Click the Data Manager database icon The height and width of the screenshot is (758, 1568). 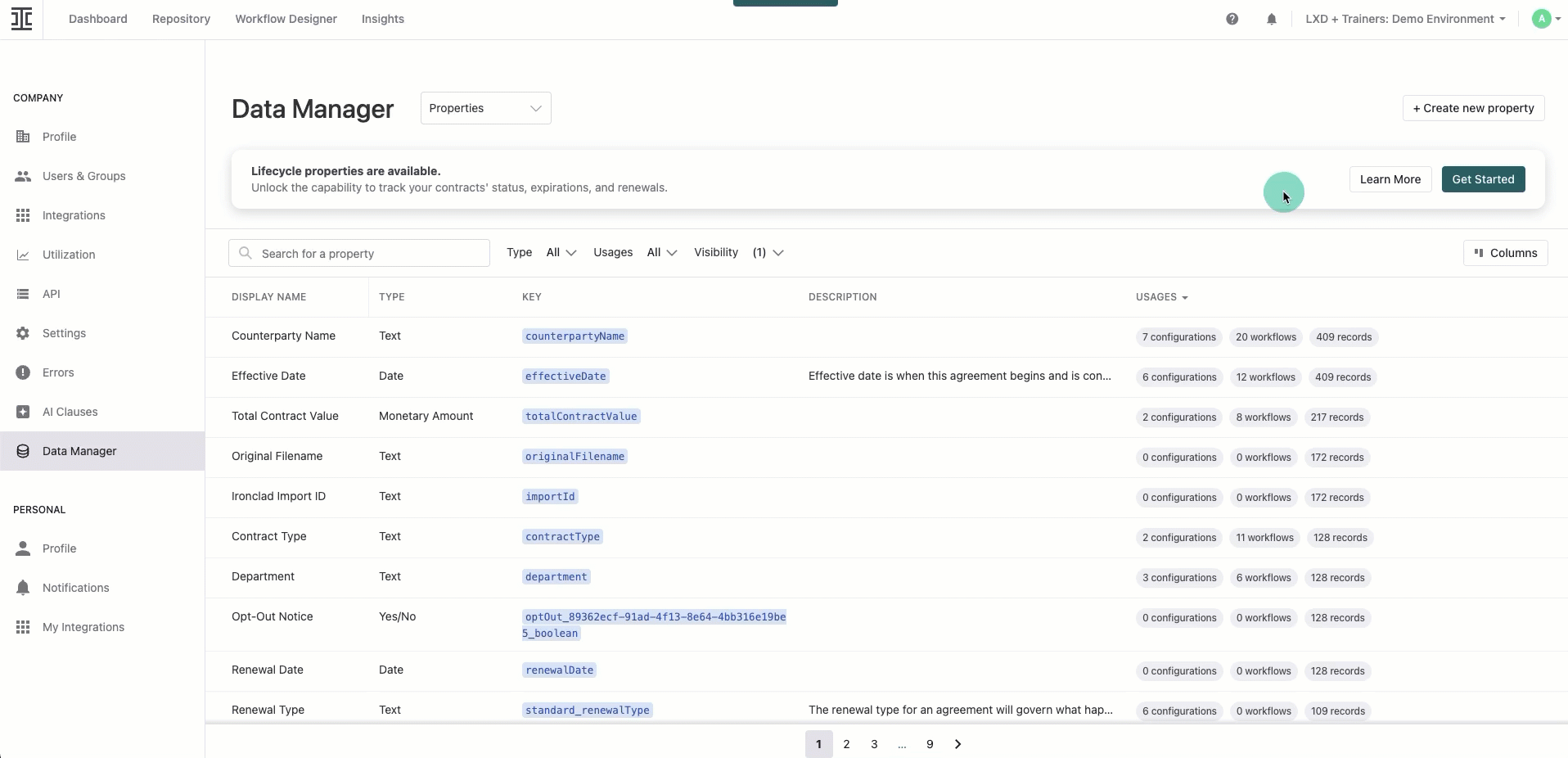(23, 451)
